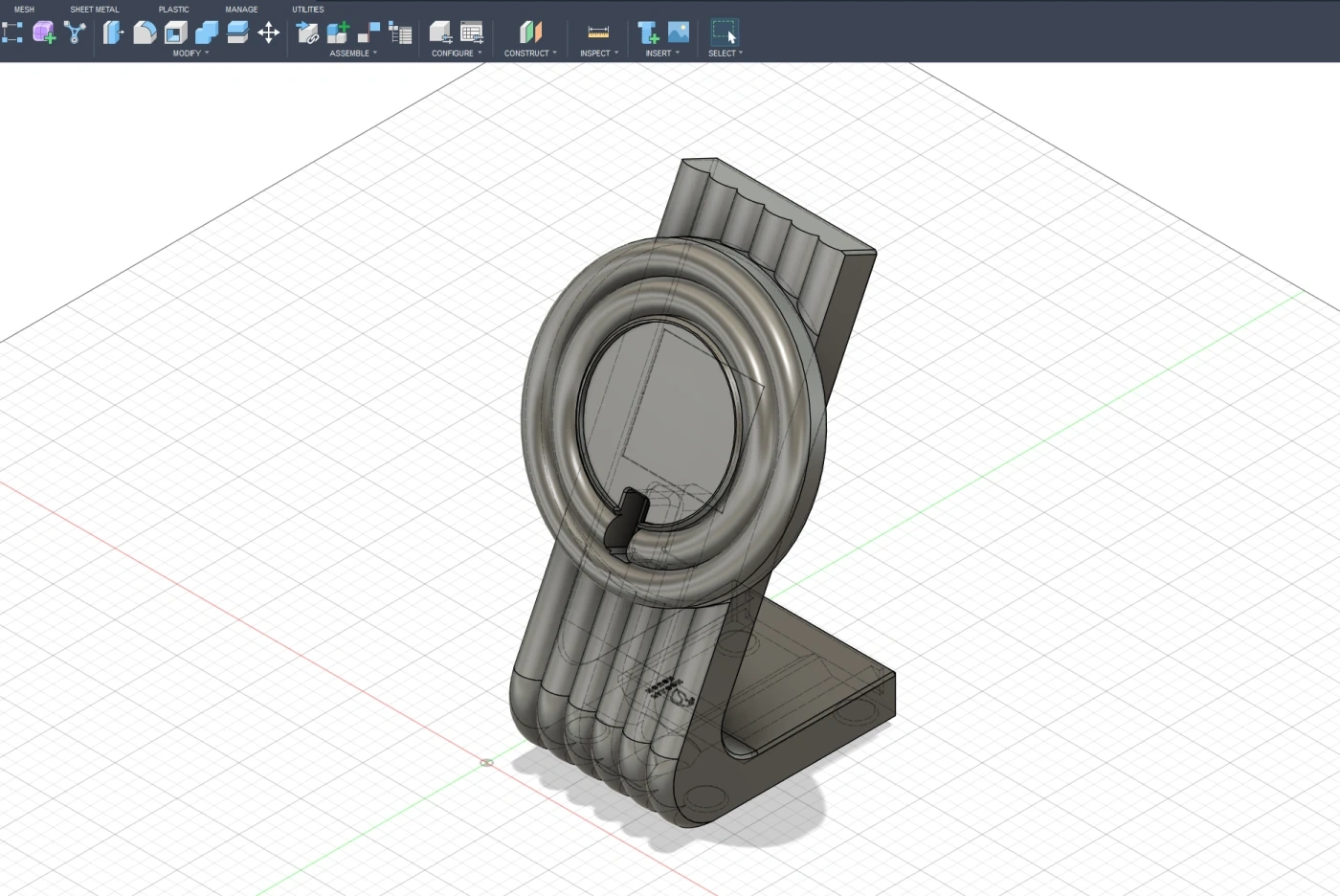Open the Insert dropdown menu

662,54
